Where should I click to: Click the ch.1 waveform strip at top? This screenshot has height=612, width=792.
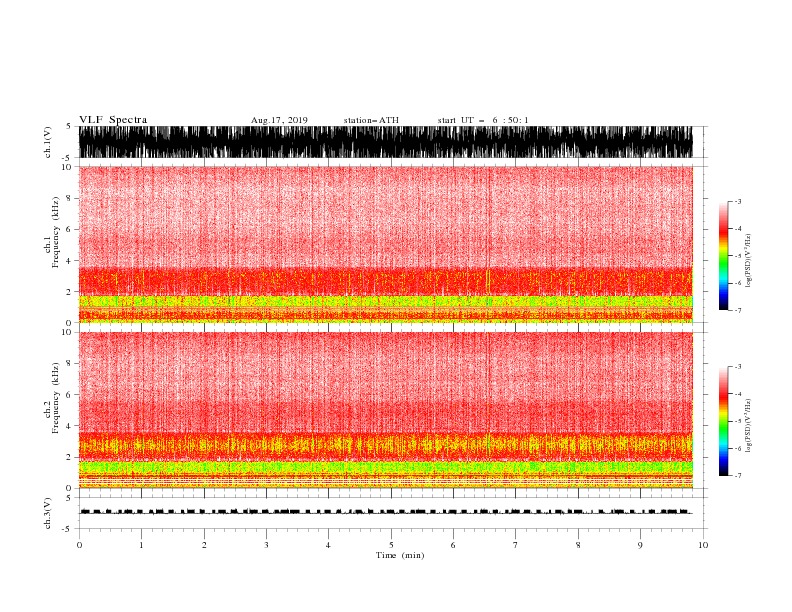[x=385, y=142]
